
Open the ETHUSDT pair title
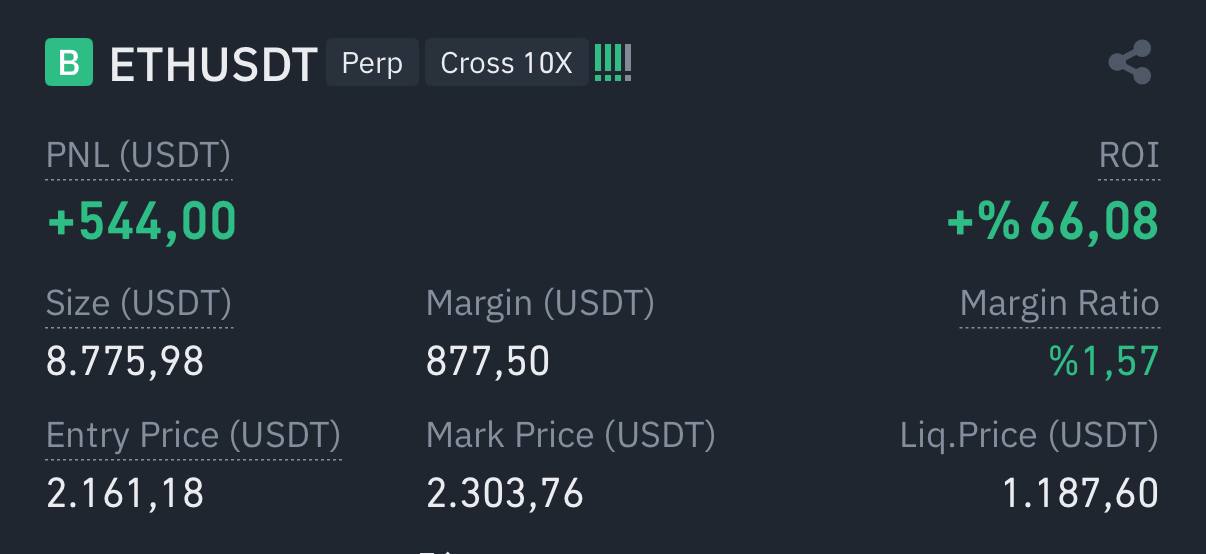tap(213, 64)
